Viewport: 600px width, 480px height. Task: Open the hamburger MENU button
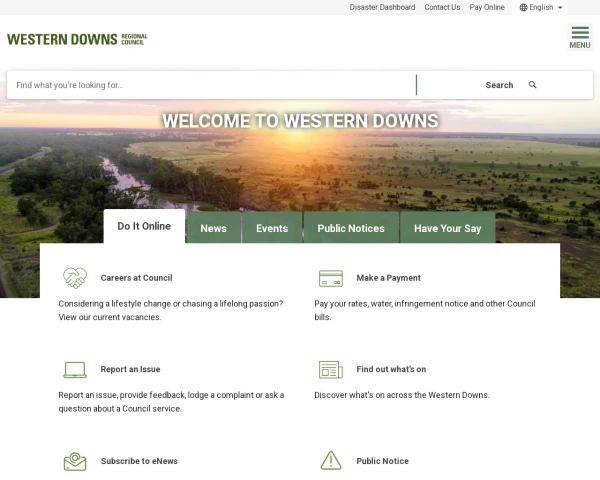click(580, 37)
